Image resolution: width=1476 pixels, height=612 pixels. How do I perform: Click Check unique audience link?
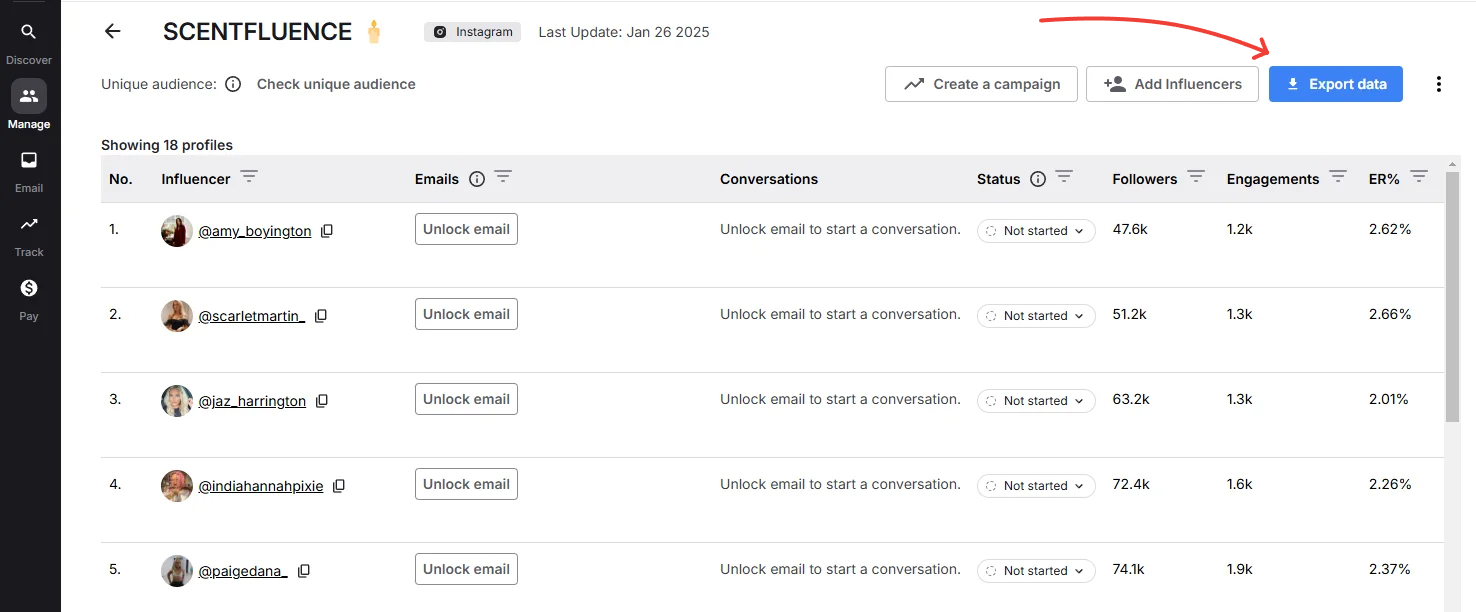[x=336, y=84]
